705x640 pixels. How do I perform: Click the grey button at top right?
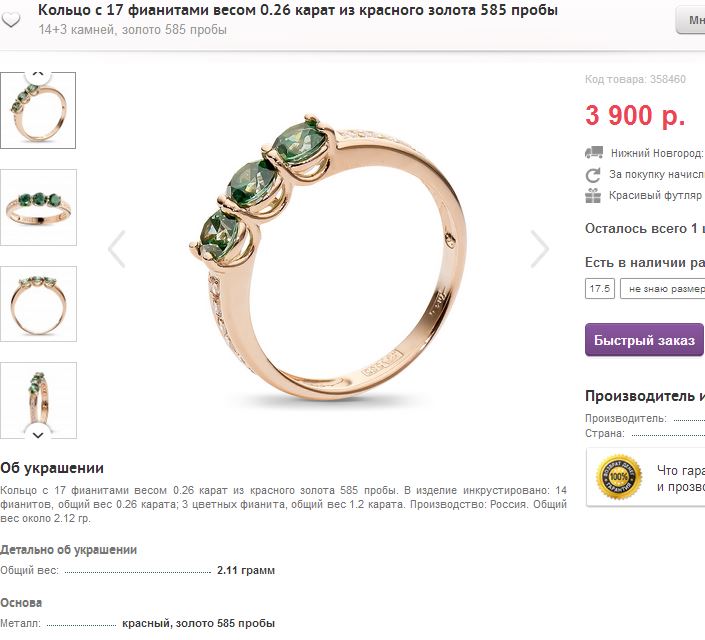click(x=691, y=20)
